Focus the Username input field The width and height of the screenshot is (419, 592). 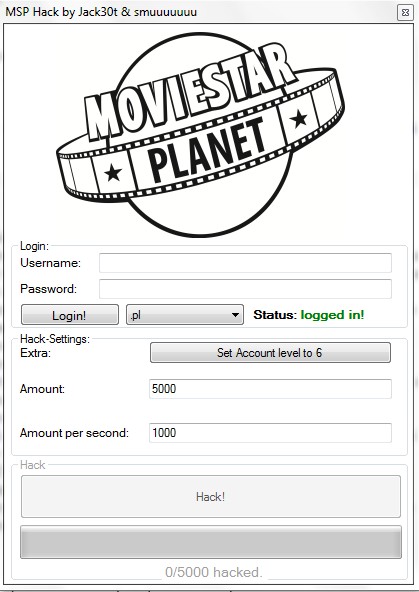pyautogui.click(x=245, y=263)
